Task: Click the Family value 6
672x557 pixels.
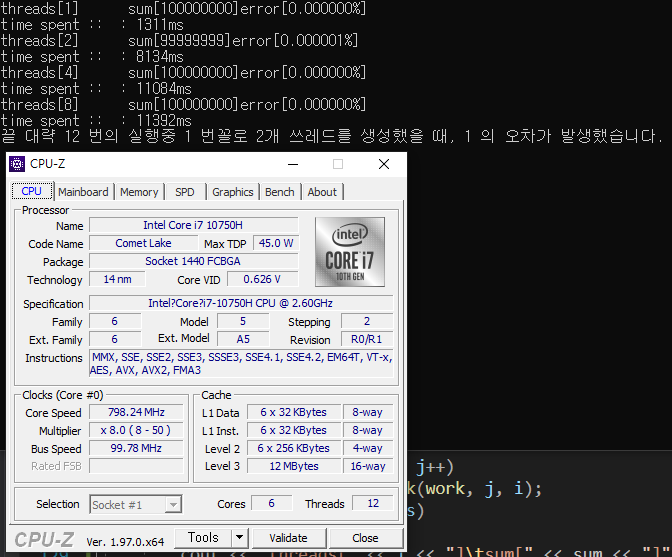Action: (115, 321)
